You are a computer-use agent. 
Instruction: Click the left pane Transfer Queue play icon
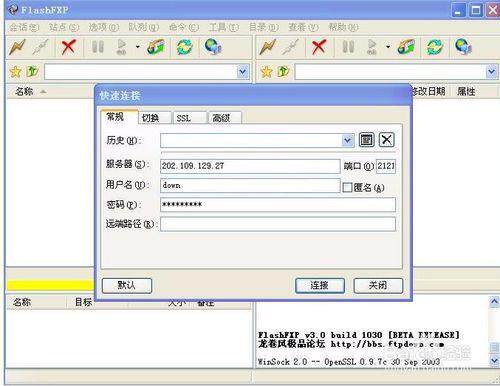coord(121,47)
